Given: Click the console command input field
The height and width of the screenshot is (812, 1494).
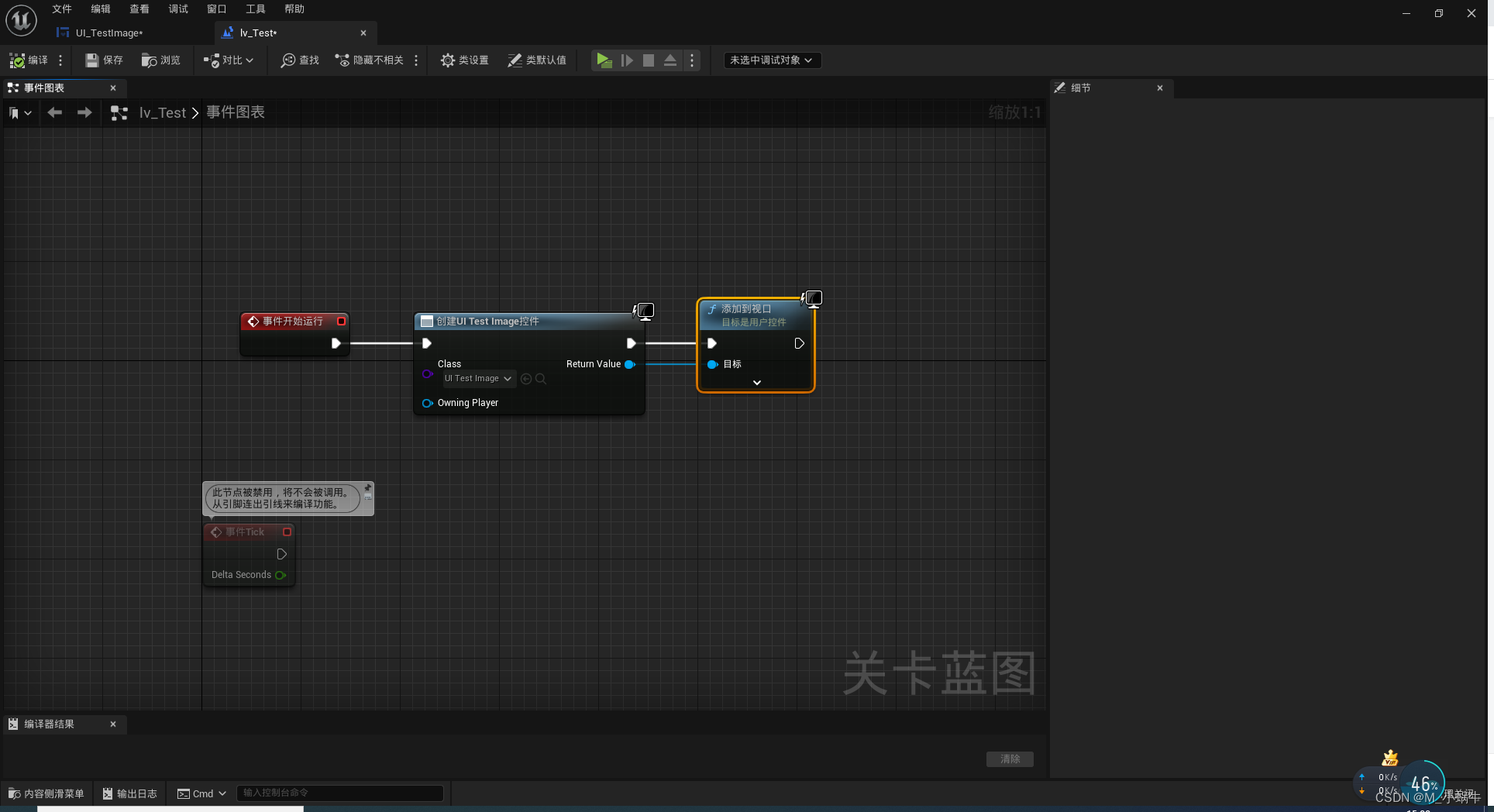Looking at the screenshot, I should tap(339, 793).
